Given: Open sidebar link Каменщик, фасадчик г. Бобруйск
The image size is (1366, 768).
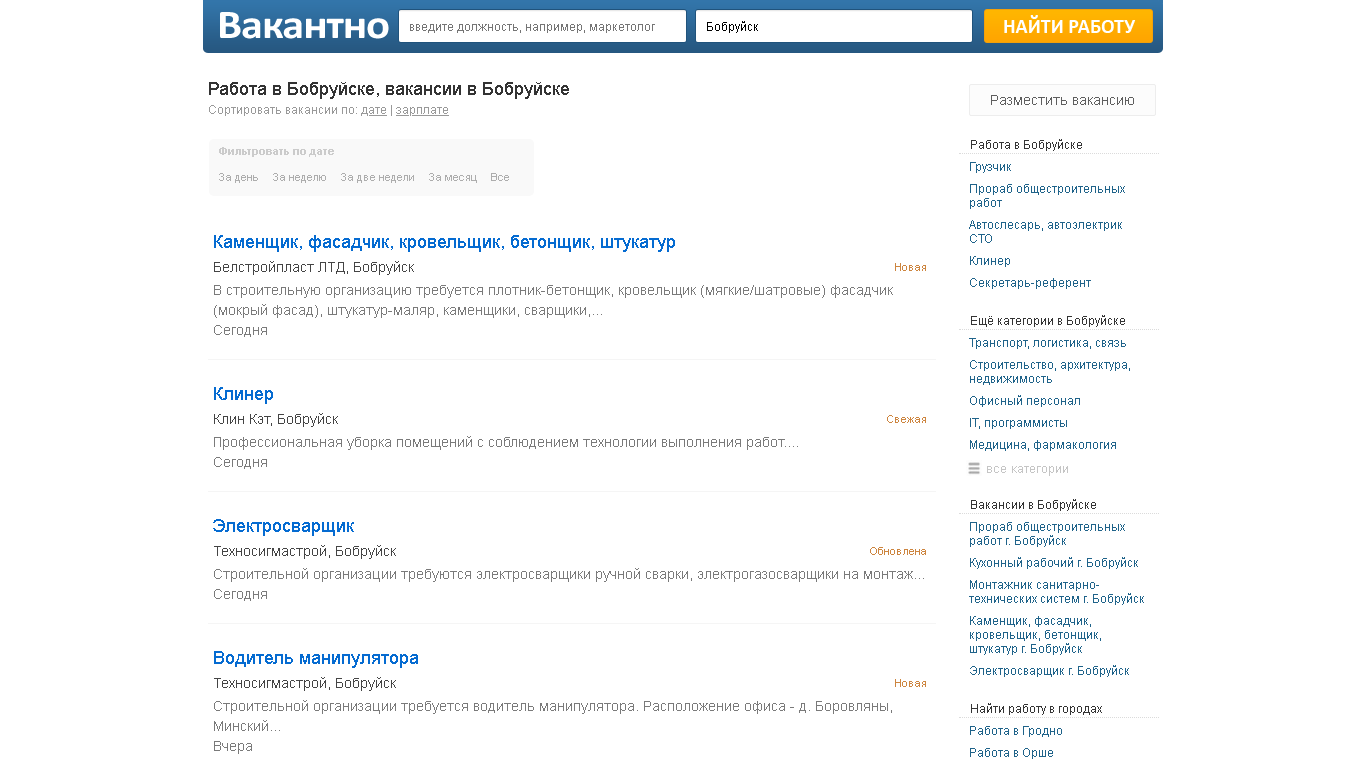Looking at the screenshot, I should click(x=1035, y=635).
